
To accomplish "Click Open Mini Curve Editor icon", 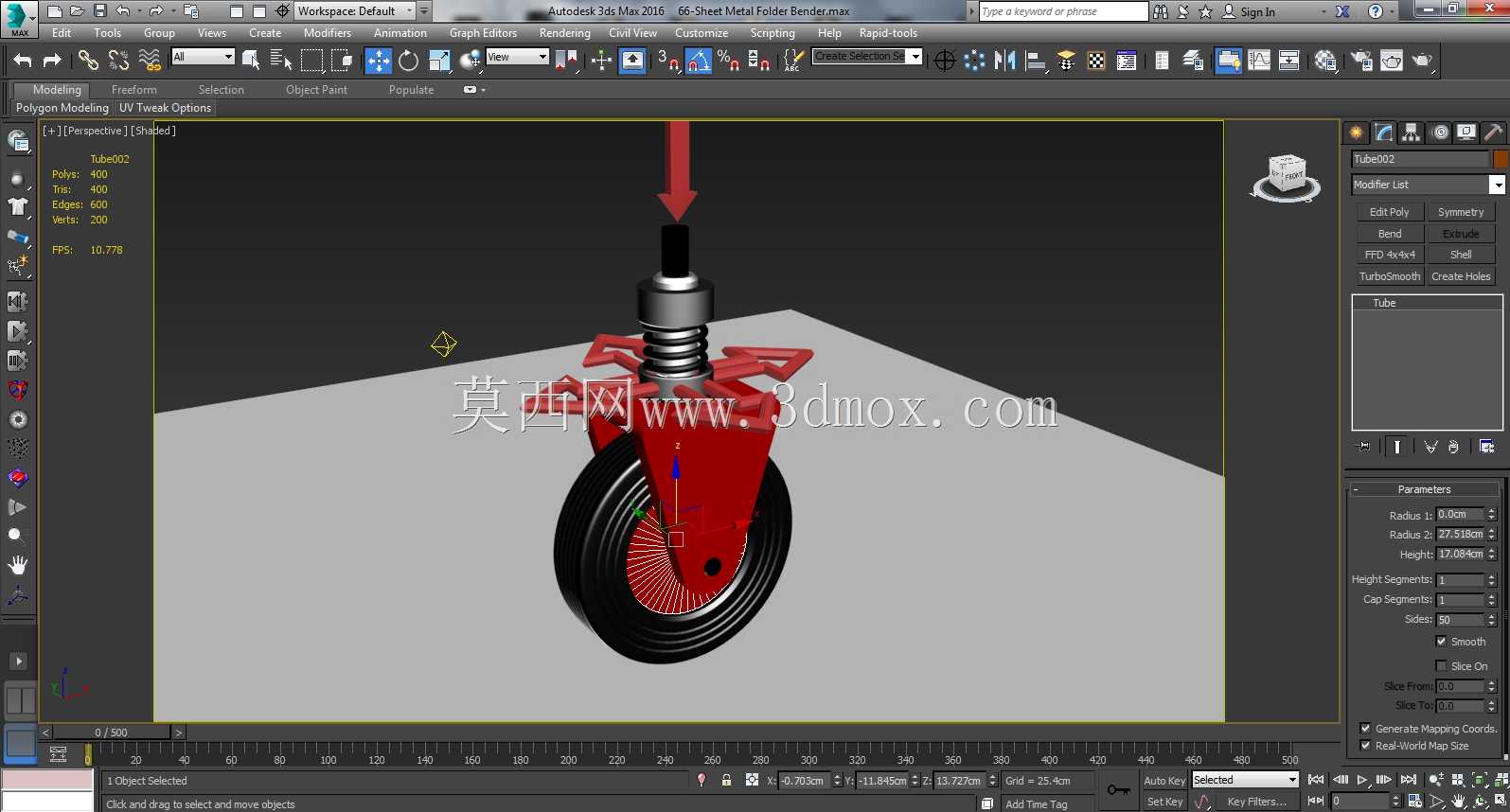I will pos(58,754).
